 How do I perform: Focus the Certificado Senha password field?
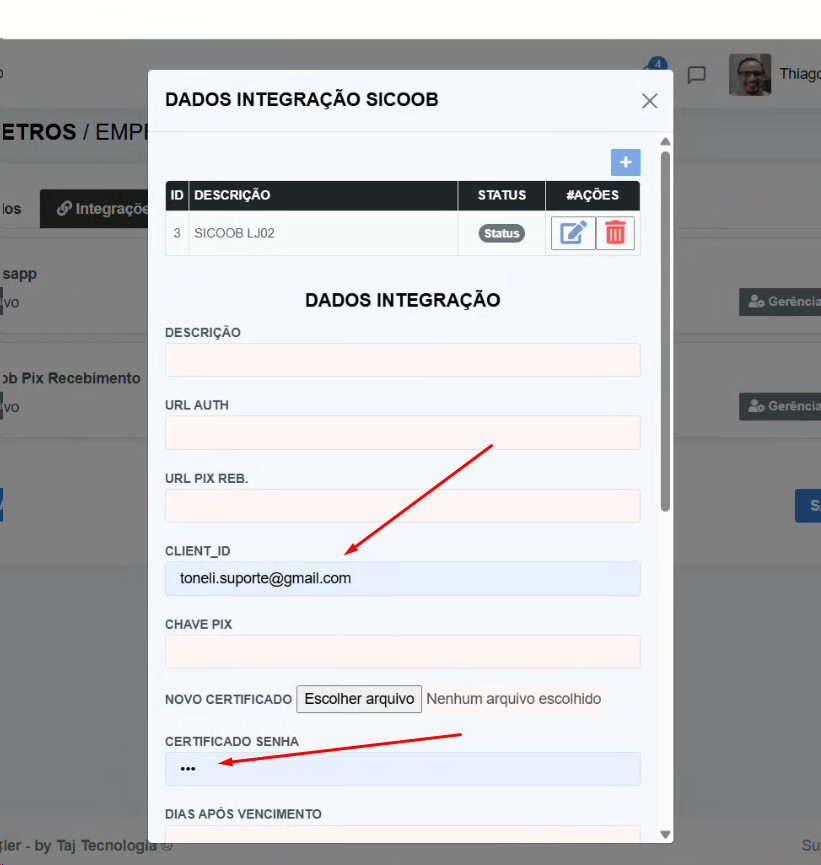tap(402, 769)
